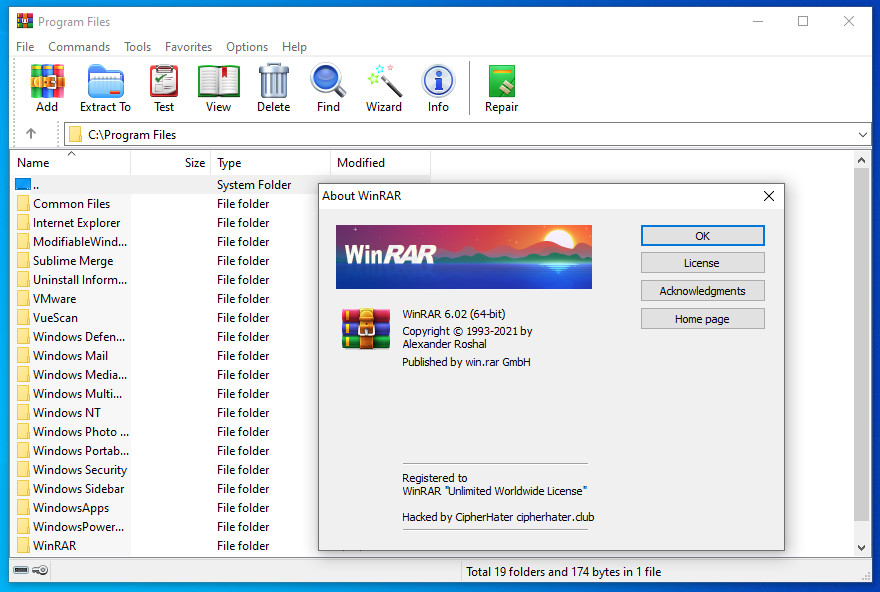Click the 'WinRAR 6.02 (64-bit)' version text
Screen dimensions: 880x592
[453, 314]
